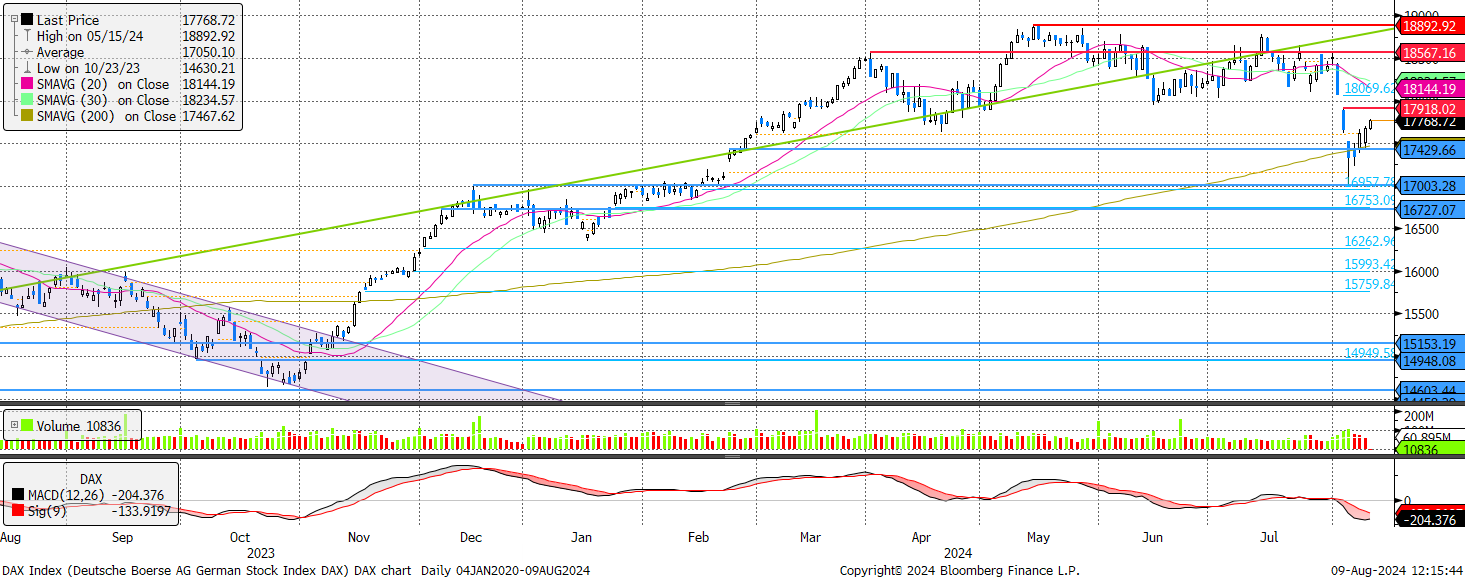Click the 18069.6 level label on chart

(x=1369, y=89)
